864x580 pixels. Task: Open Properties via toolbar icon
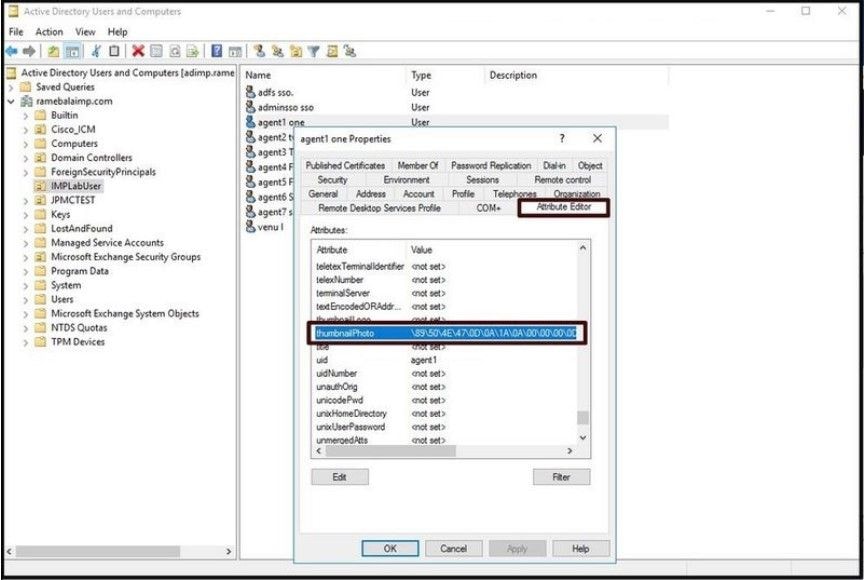tap(156, 51)
